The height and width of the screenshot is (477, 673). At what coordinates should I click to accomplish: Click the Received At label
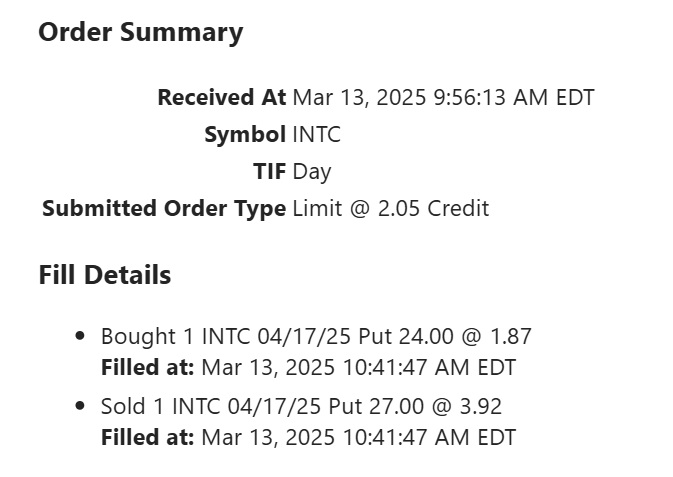point(221,98)
